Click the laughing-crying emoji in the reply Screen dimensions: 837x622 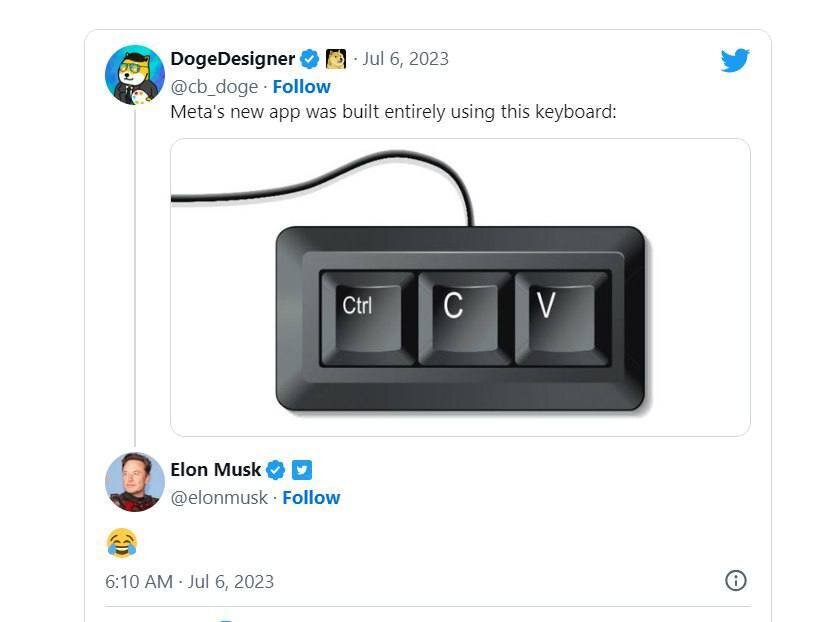click(x=121, y=543)
